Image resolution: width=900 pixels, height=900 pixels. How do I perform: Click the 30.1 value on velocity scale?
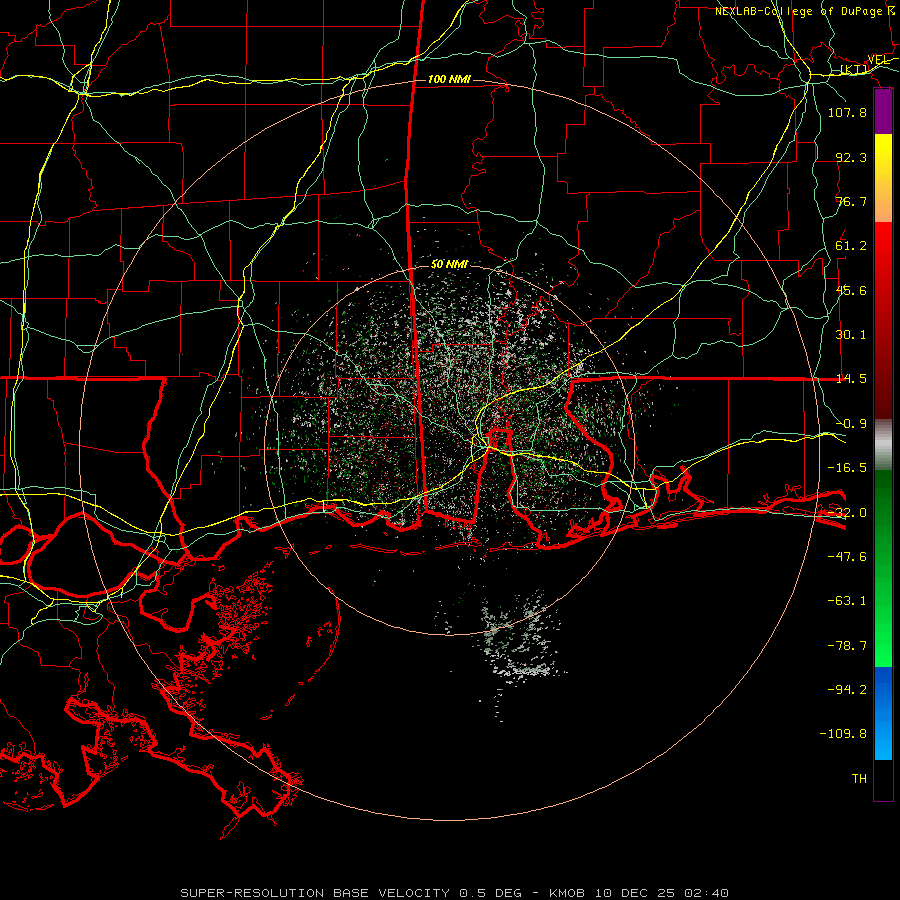point(851,335)
